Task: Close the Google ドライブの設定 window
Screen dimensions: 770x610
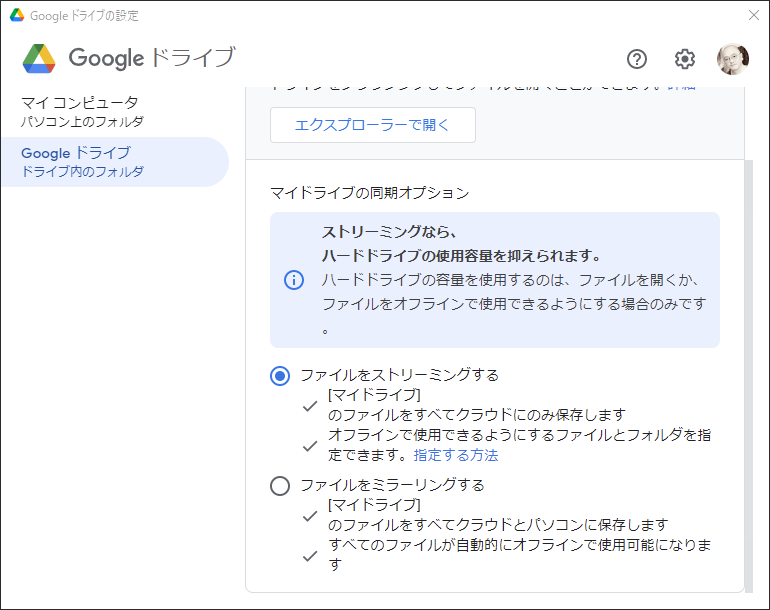Action: (754, 15)
